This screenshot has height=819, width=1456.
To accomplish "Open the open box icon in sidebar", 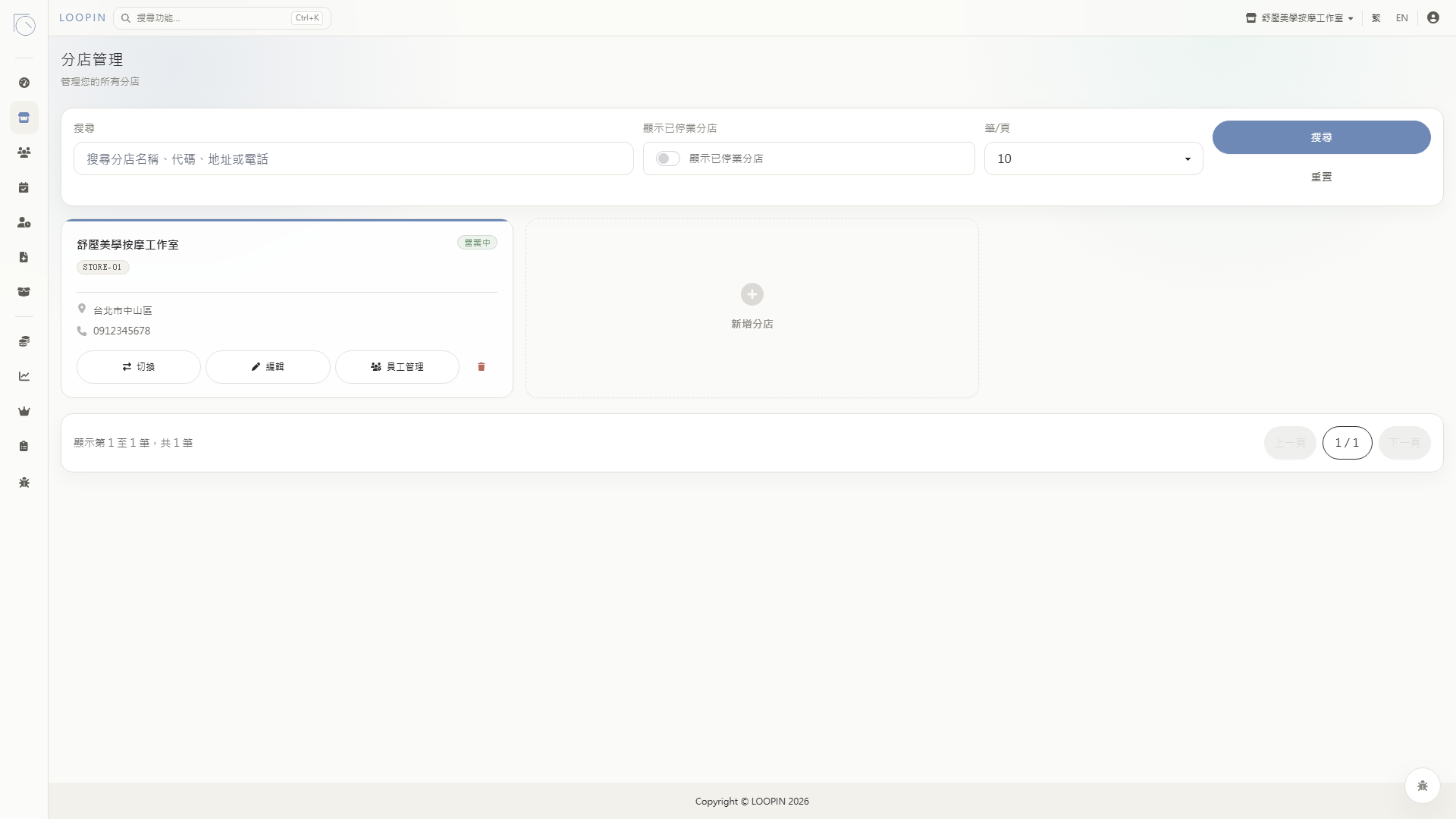I will point(24,292).
